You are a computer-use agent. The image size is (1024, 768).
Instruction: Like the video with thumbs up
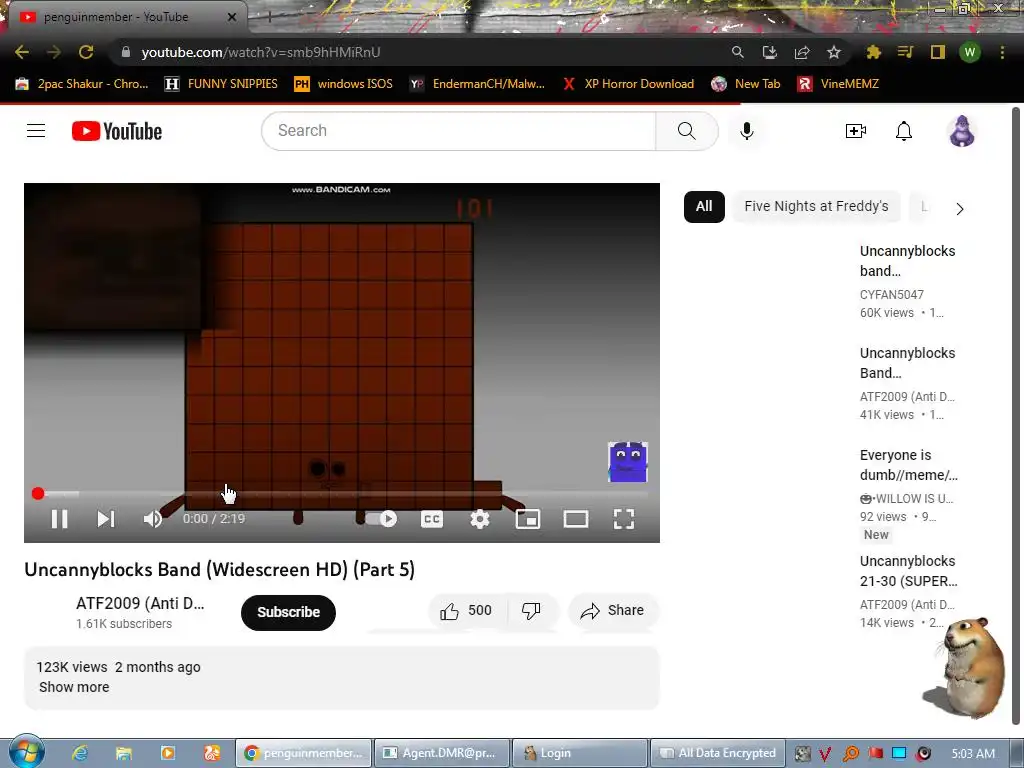coord(466,611)
